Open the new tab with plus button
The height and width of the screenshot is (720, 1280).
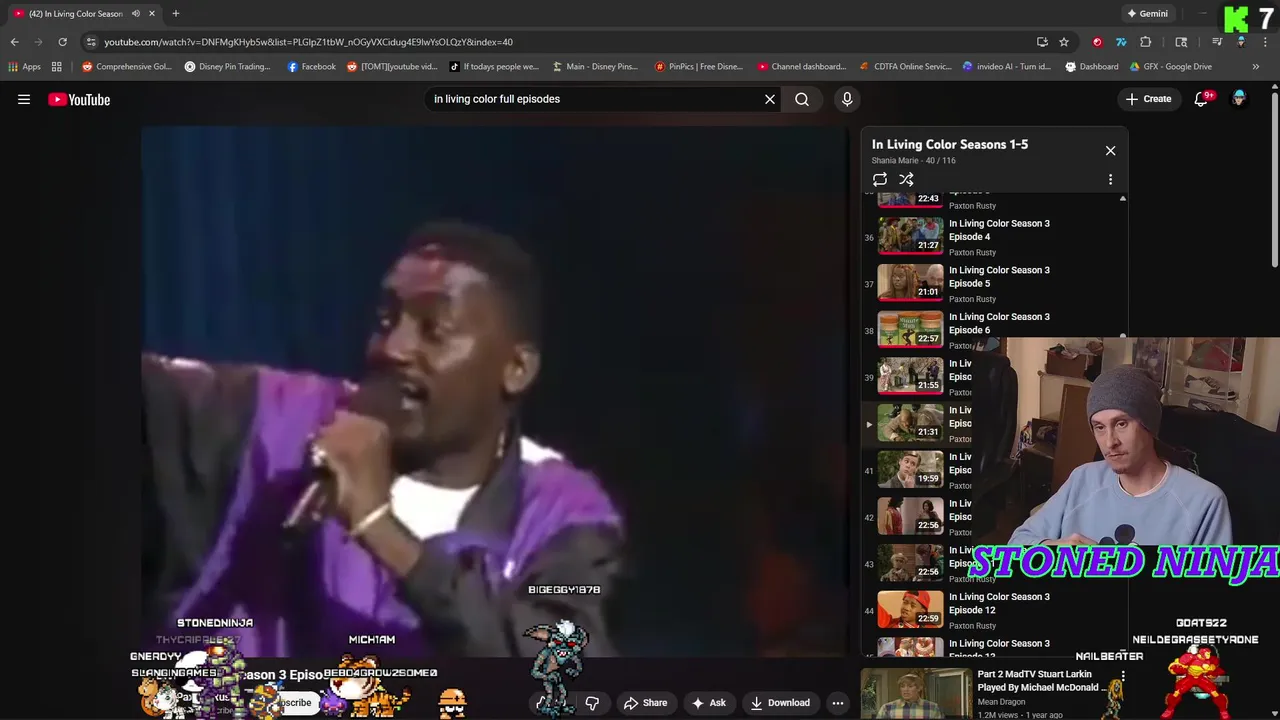[x=175, y=13]
